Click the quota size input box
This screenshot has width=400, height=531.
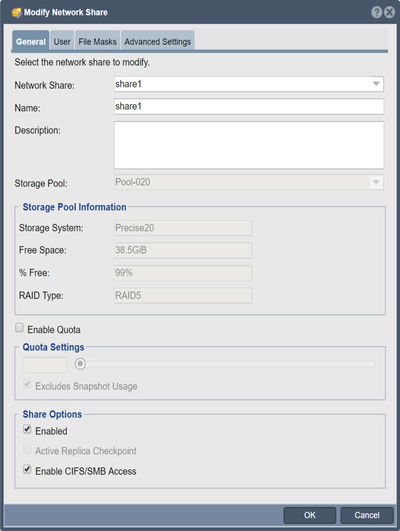45,365
